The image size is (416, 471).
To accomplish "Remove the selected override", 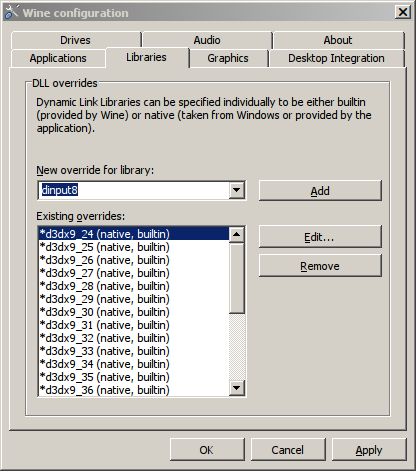I will [320, 266].
